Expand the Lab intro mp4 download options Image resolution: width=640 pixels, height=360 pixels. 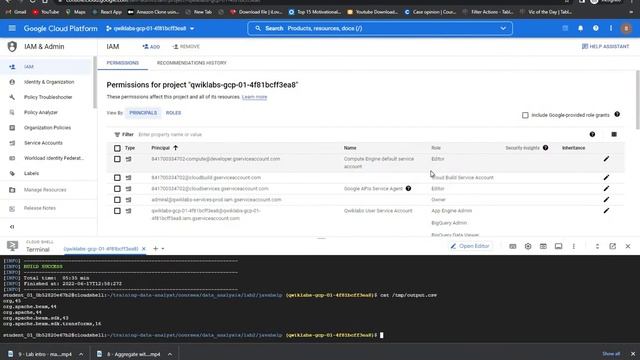coord(81,354)
